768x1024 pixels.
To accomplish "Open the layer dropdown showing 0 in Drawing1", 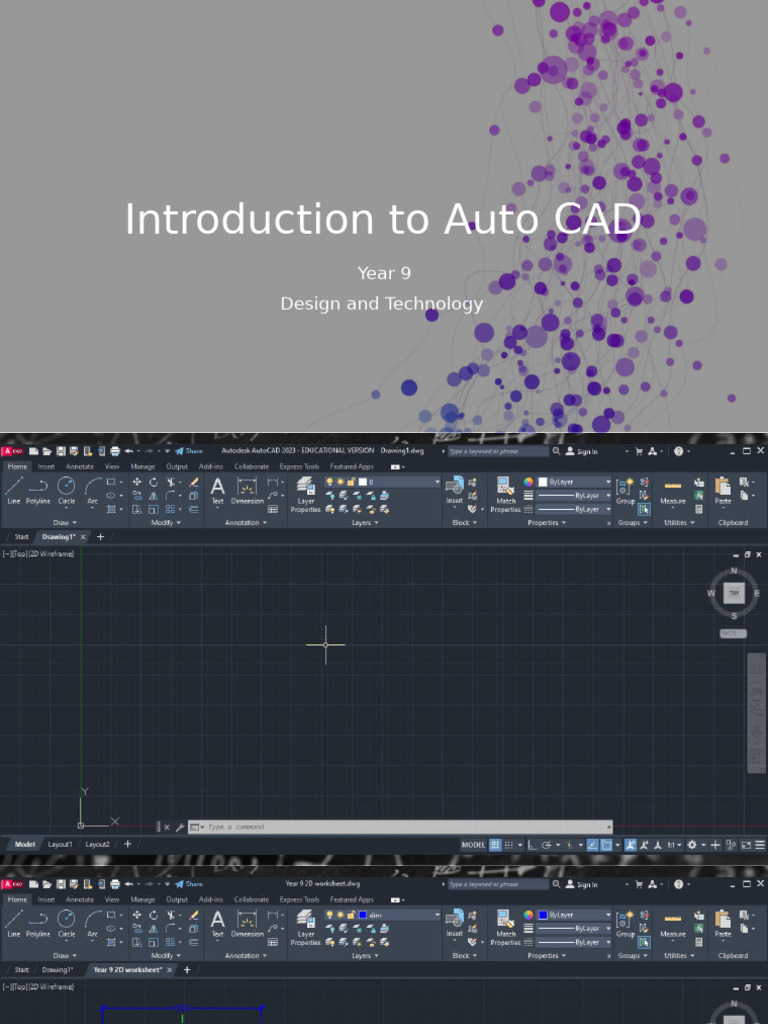I will [x=383, y=482].
